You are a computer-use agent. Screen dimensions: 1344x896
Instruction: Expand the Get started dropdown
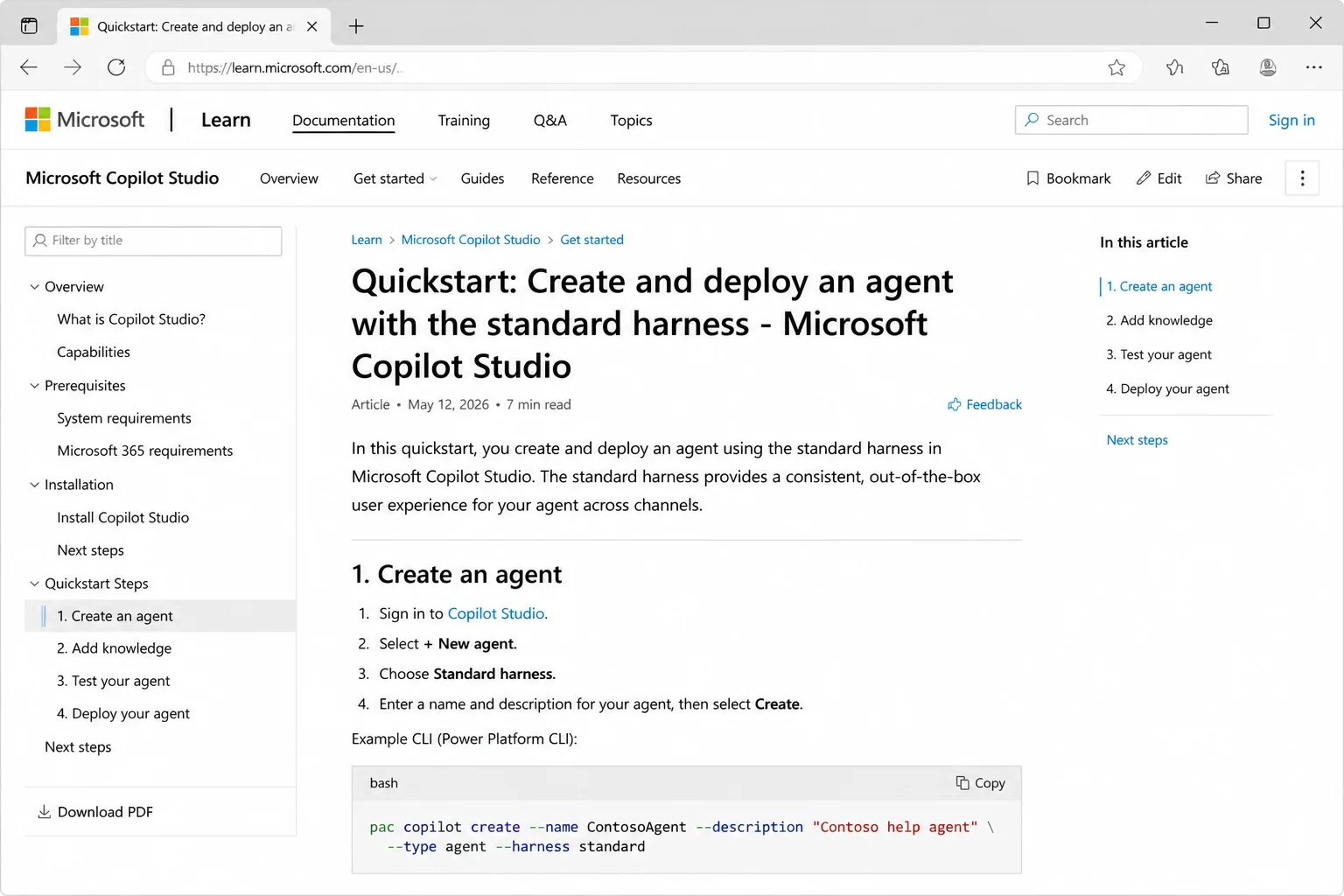[x=395, y=178]
